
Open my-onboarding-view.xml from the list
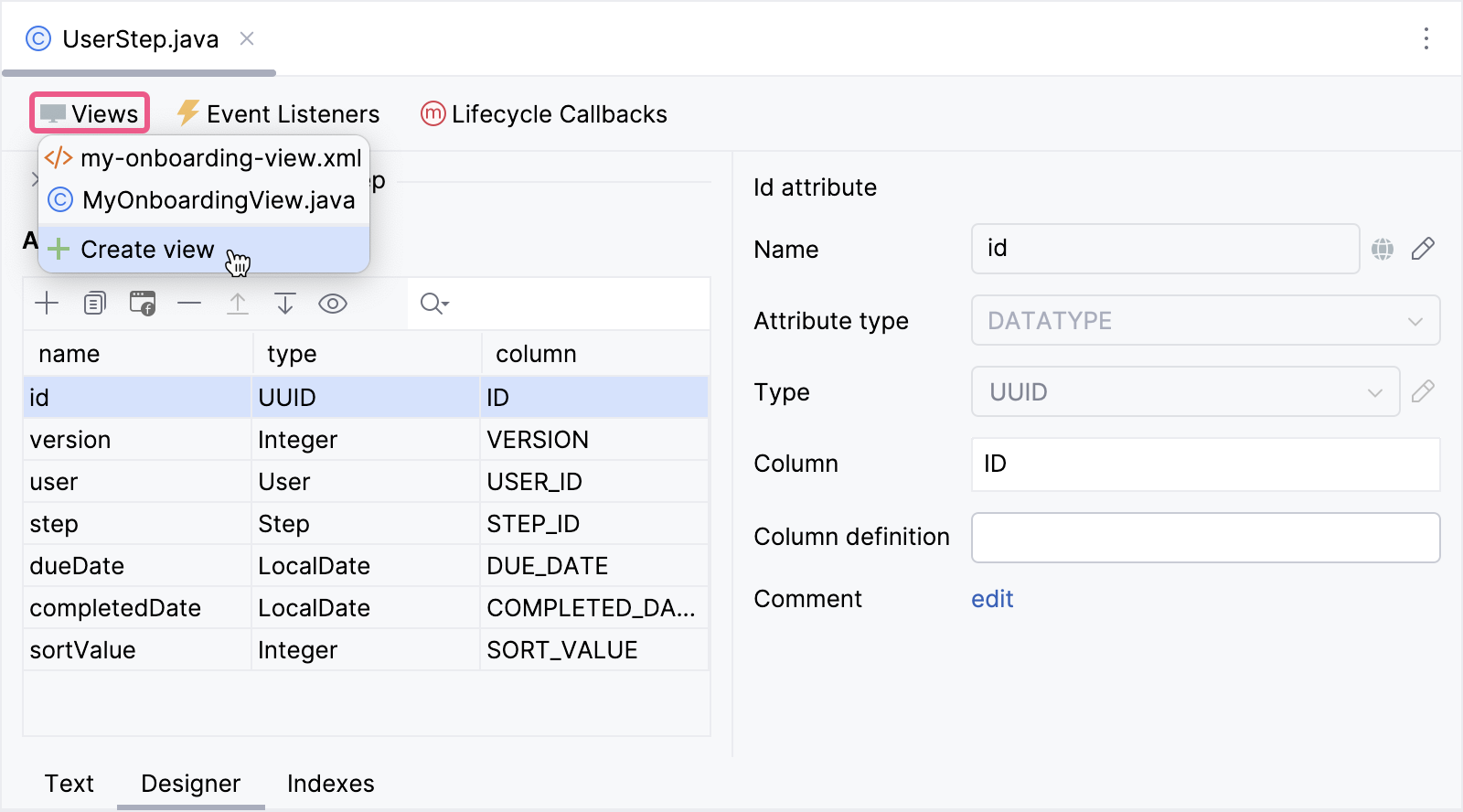pyautogui.click(x=220, y=158)
